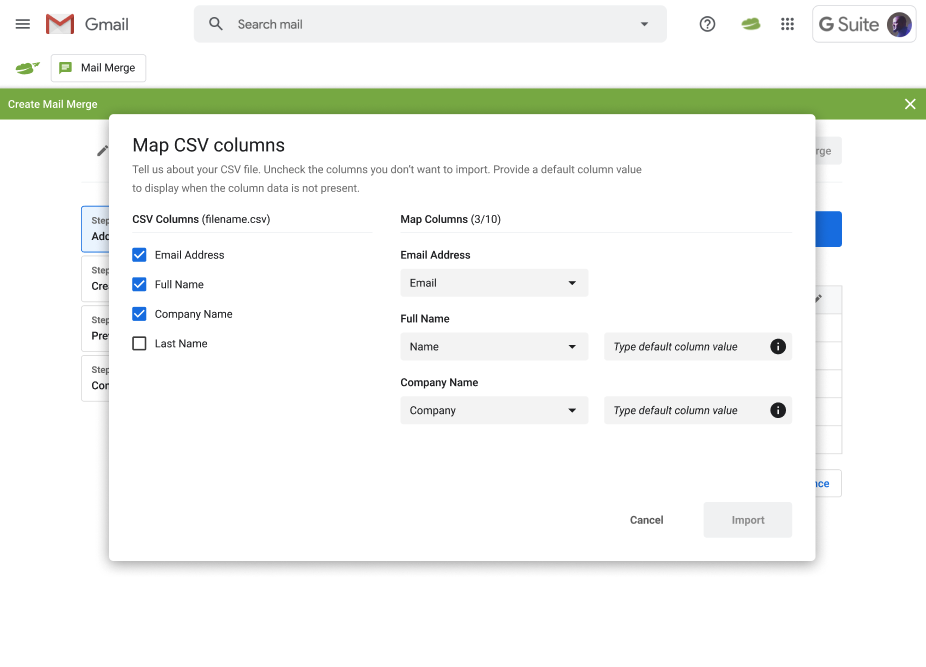Close the Create Mail Merge banner
Image resolution: width=926 pixels, height=667 pixels.
pos(910,104)
